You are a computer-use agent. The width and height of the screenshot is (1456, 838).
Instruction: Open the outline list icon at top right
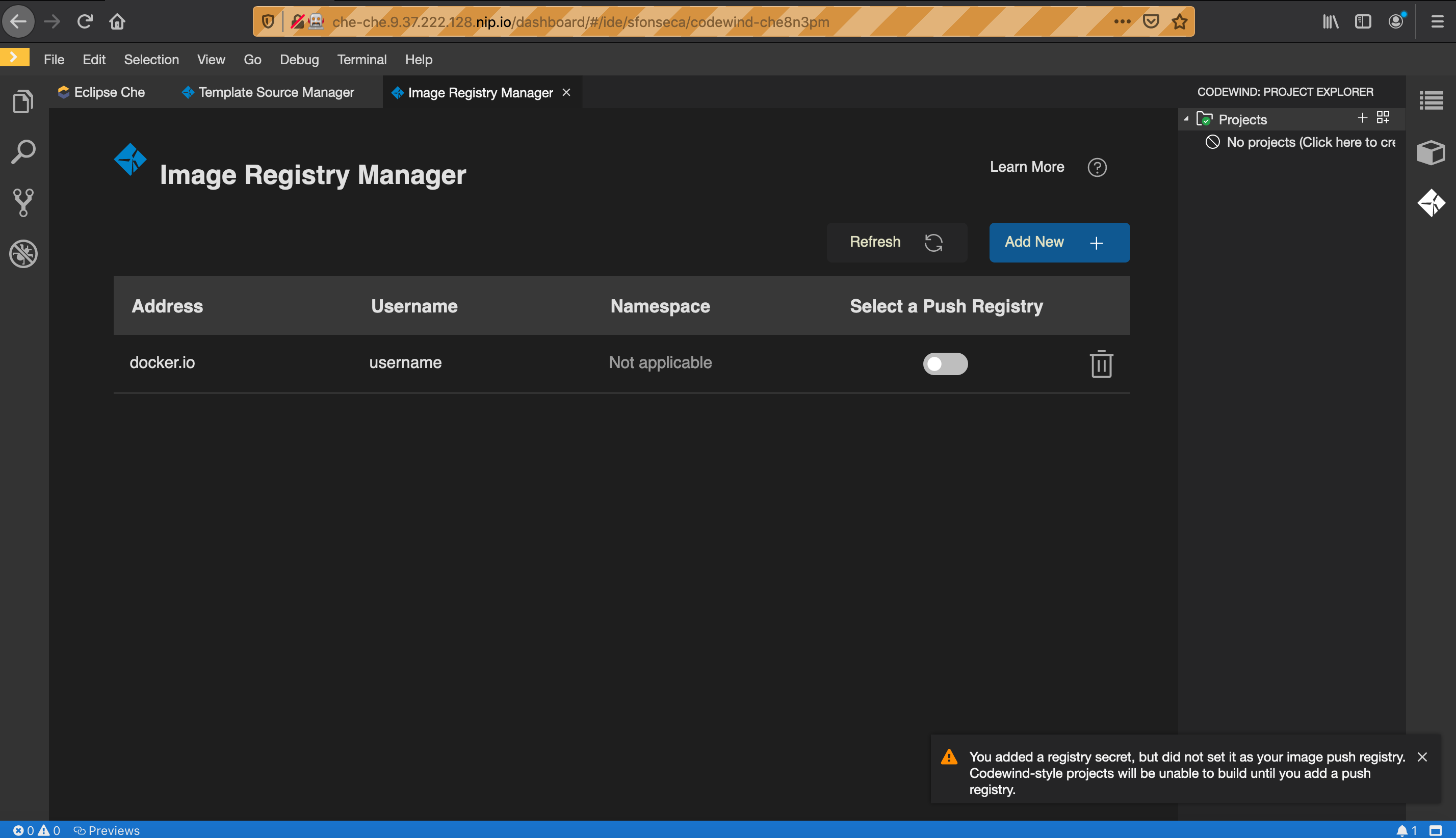[x=1431, y=101]
